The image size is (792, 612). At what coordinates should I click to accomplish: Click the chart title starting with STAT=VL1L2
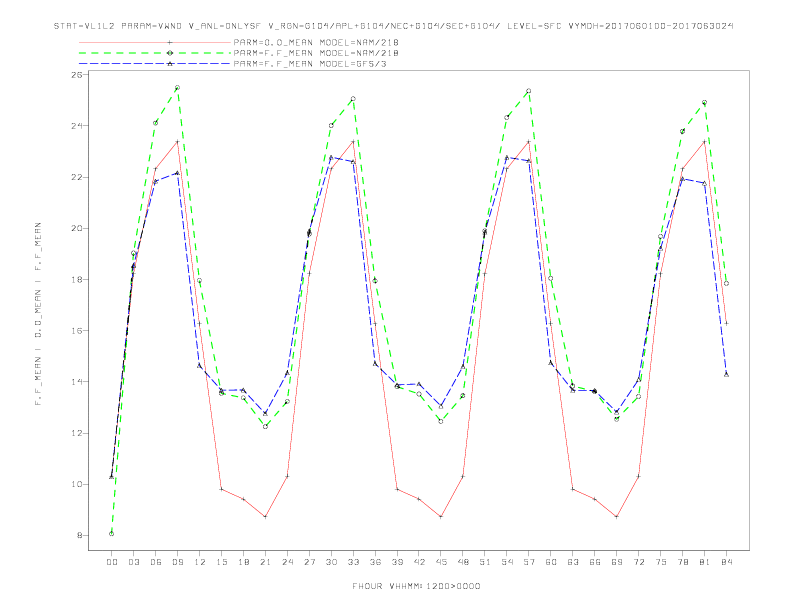tap(393, 26)
